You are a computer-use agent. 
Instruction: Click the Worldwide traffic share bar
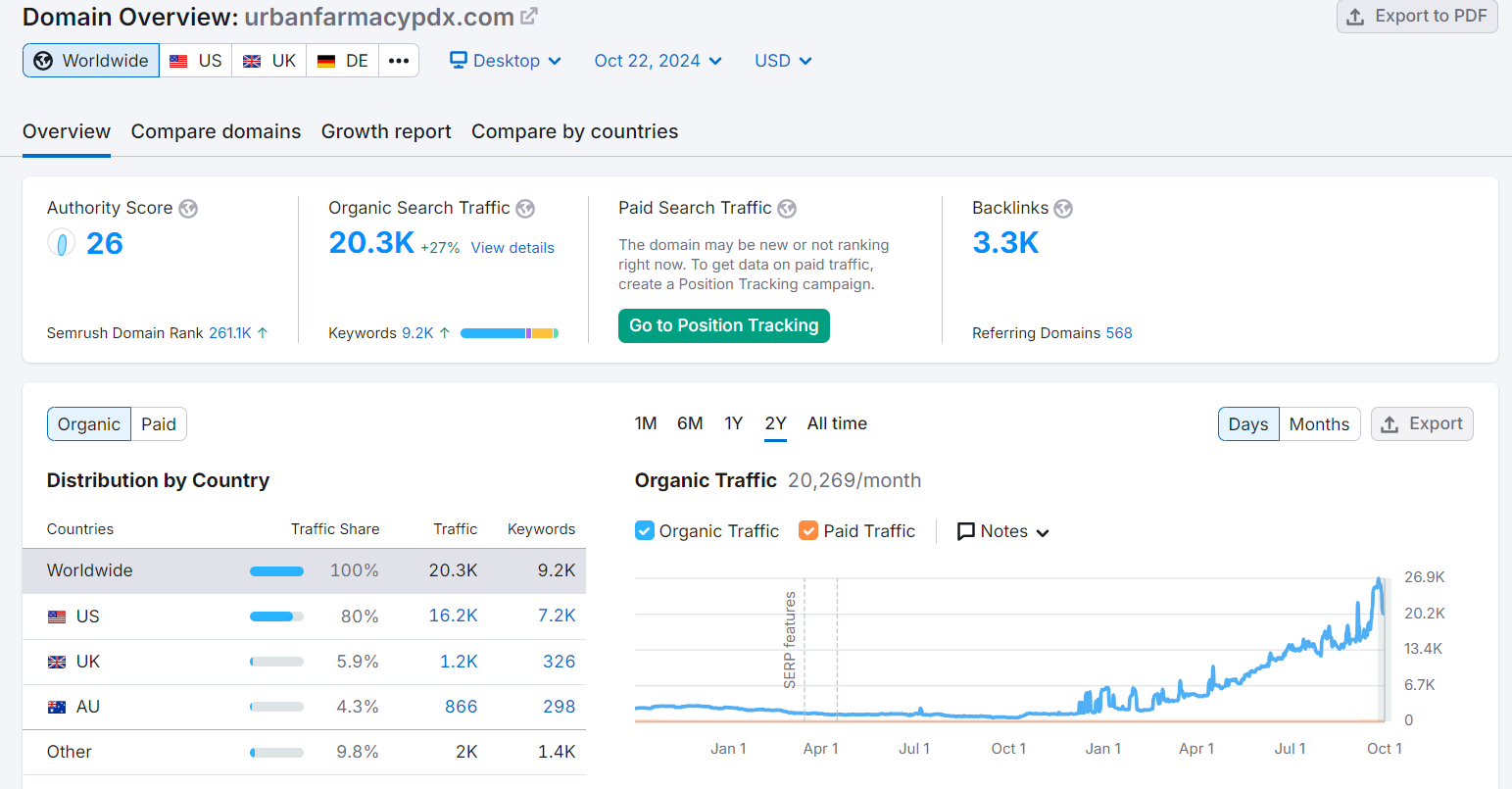[276, 571]
